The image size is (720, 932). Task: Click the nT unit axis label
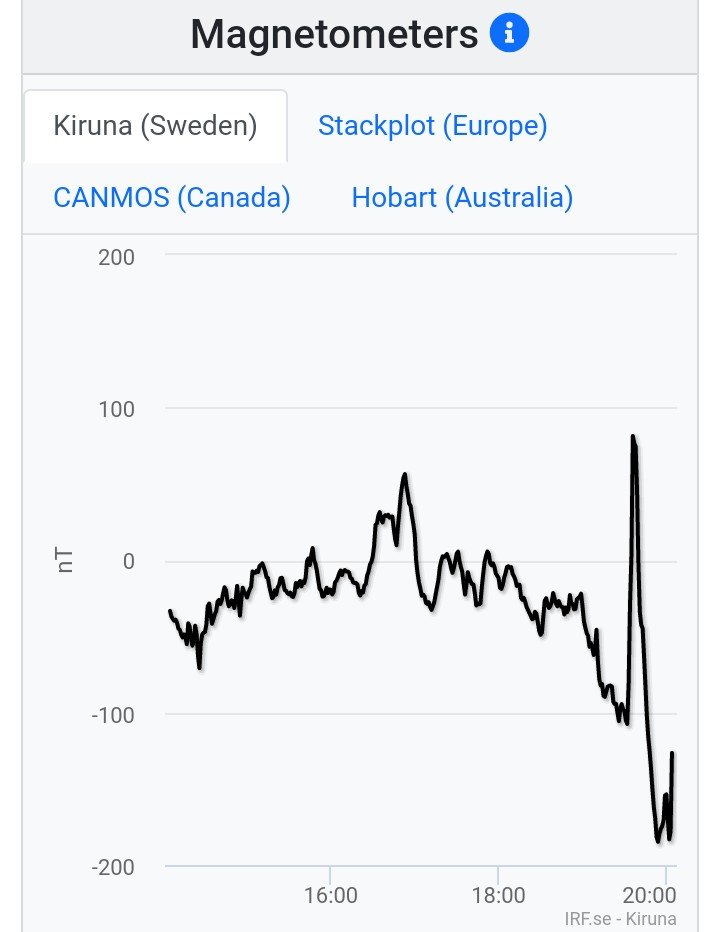tap(66, 561)
